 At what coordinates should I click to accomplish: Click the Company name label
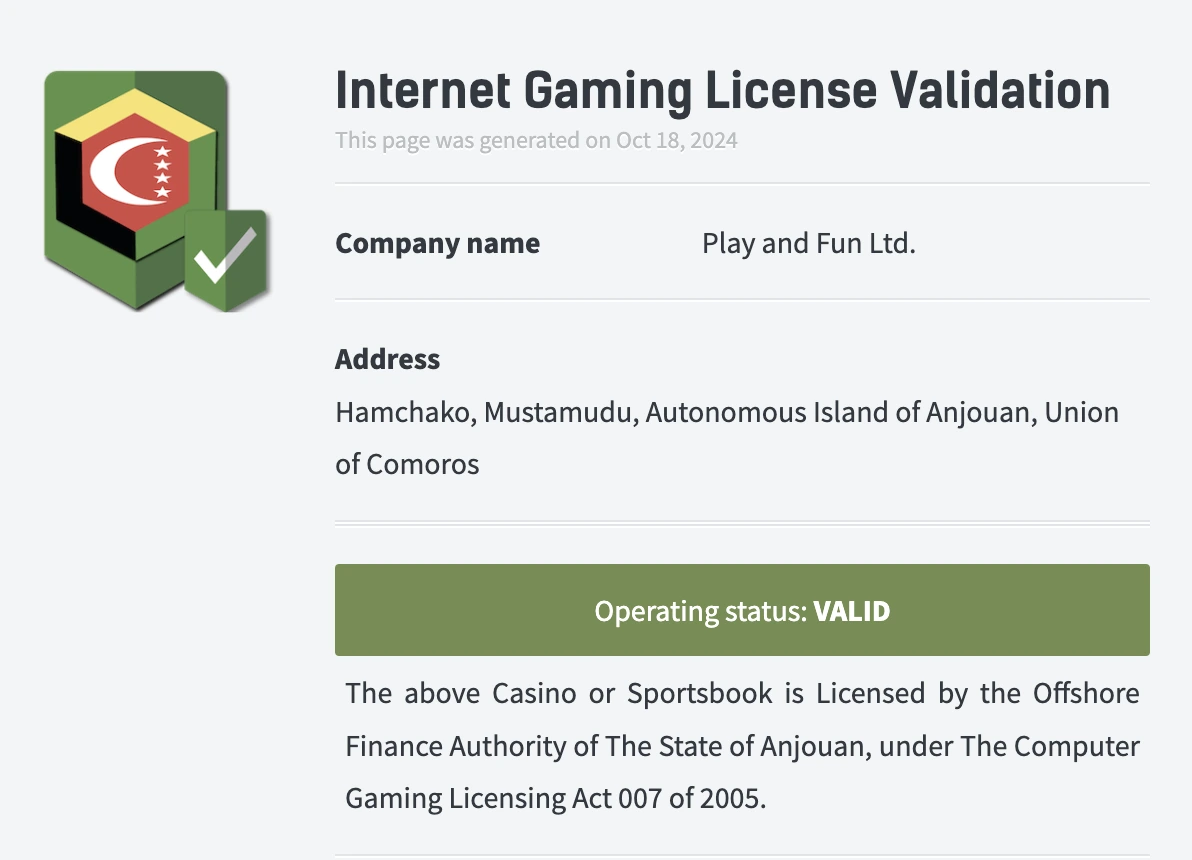(437, 243)
